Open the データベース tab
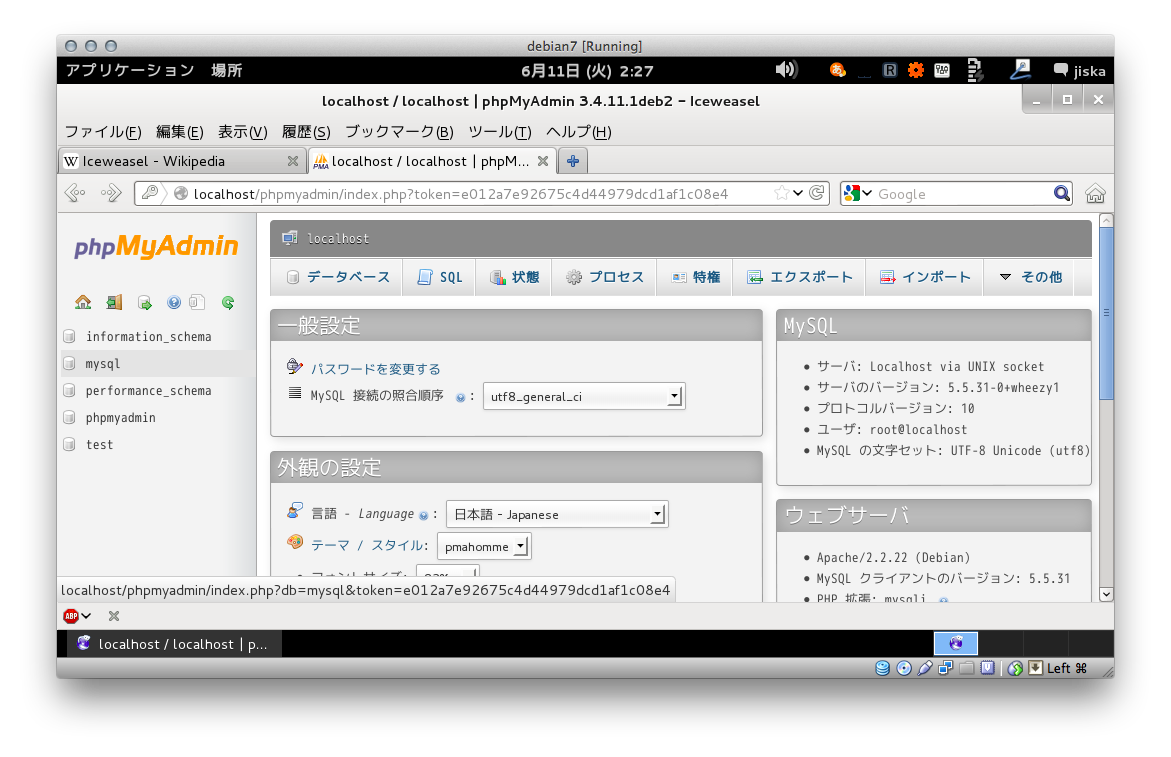The height and width of the screenshot is (757, 1171). pos(338,277)
